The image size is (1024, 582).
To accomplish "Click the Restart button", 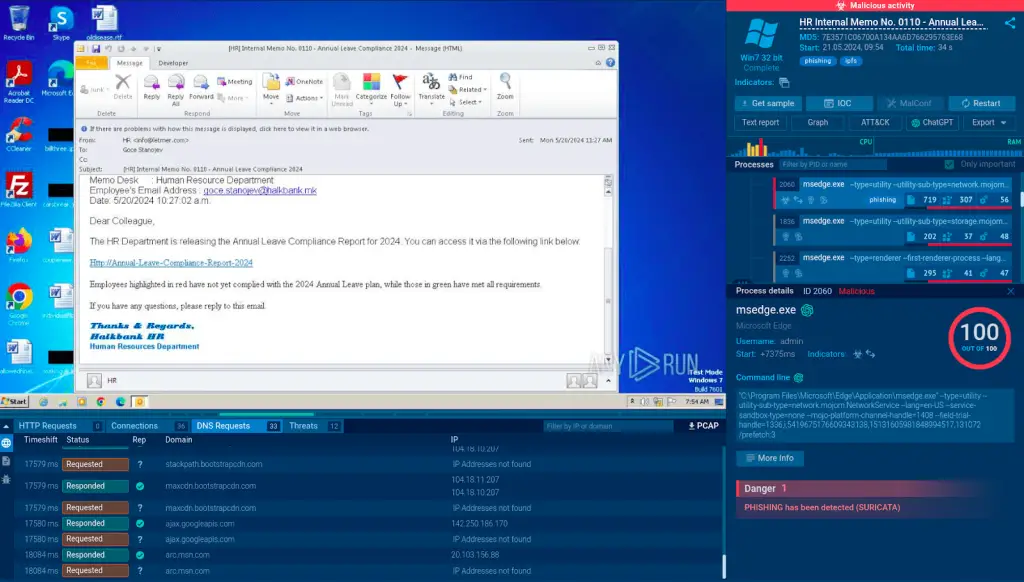I will click(x=981, y=103).
